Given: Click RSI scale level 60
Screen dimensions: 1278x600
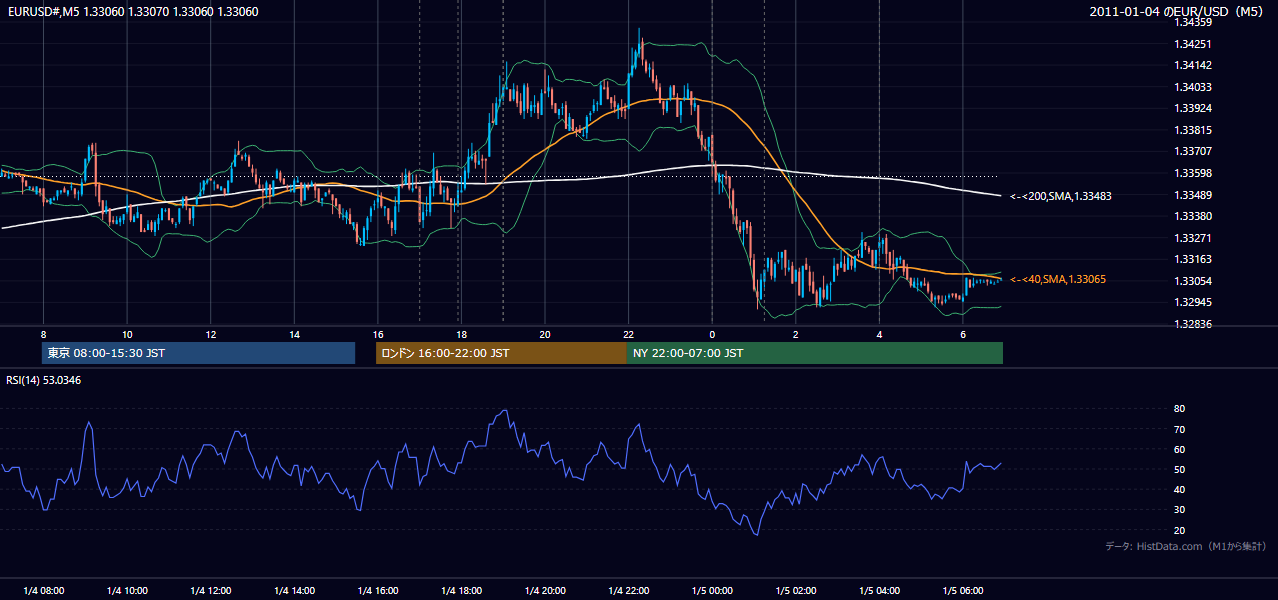Looking at the screenshot, I should coord(1180,450).
